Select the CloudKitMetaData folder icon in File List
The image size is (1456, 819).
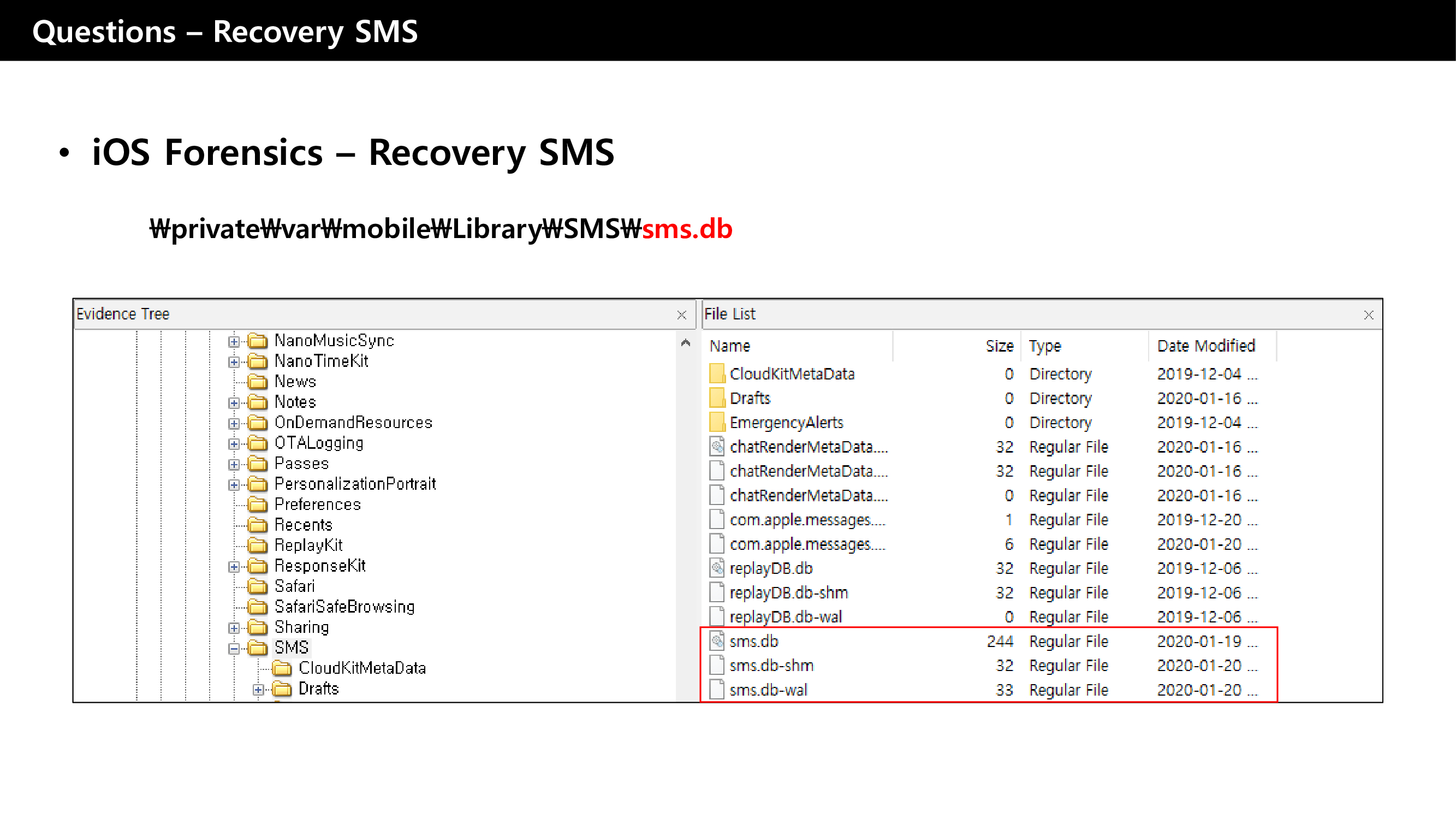pos(717,373)
